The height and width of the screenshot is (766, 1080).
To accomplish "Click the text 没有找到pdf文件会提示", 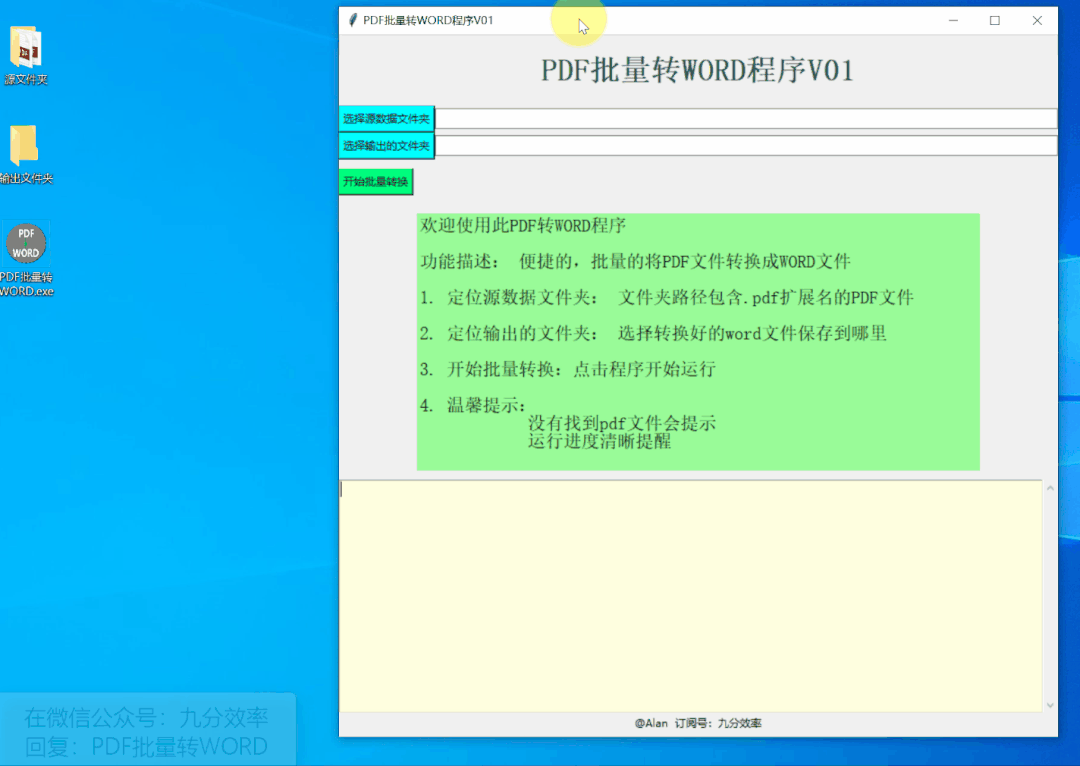I will (x=622, y=423).
